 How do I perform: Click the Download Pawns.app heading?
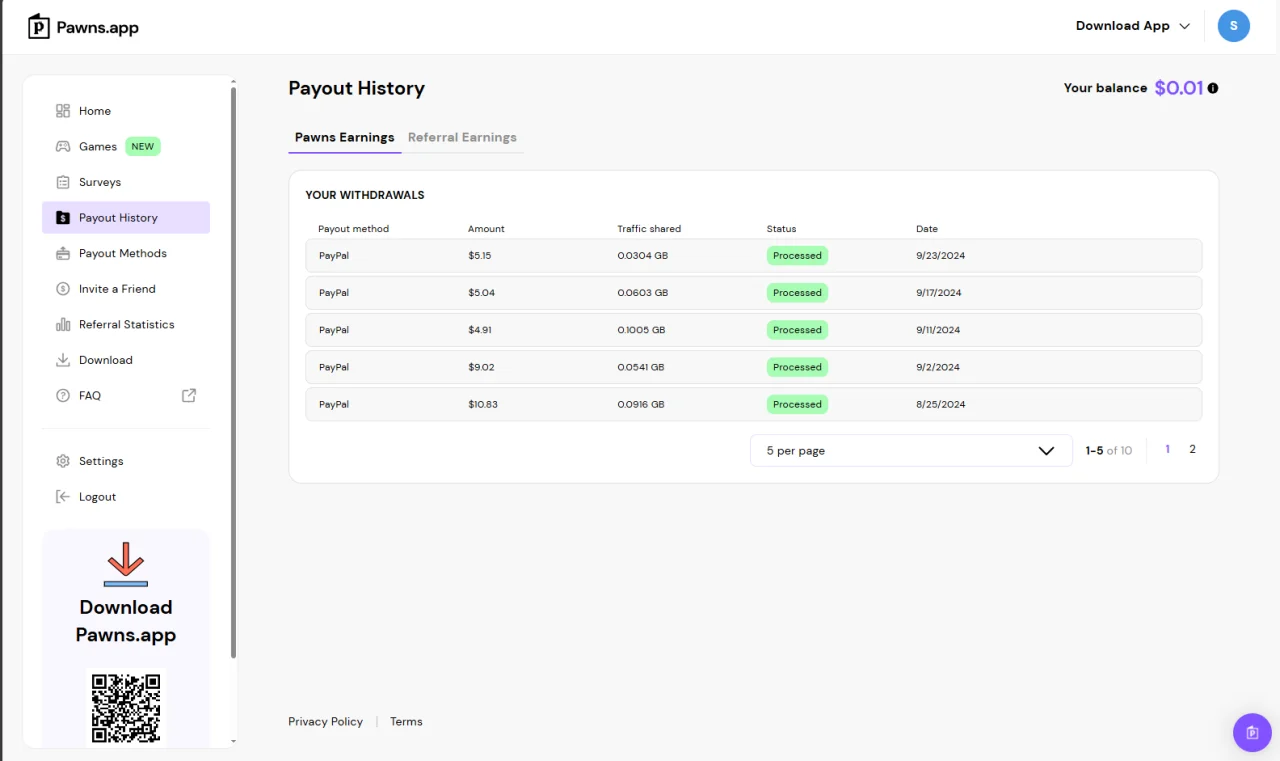(126, 621)
